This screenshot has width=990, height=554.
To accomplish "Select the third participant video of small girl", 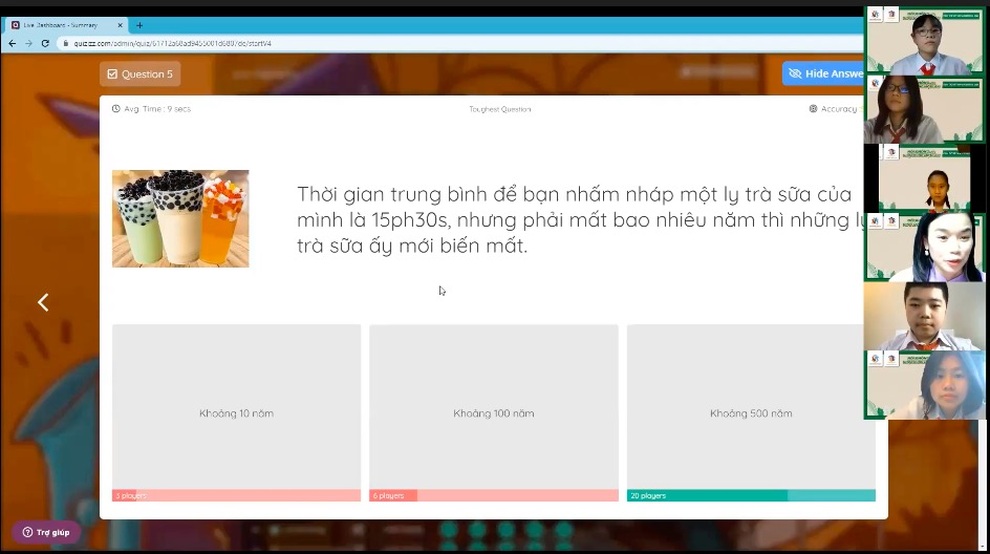I will (924, 178).
